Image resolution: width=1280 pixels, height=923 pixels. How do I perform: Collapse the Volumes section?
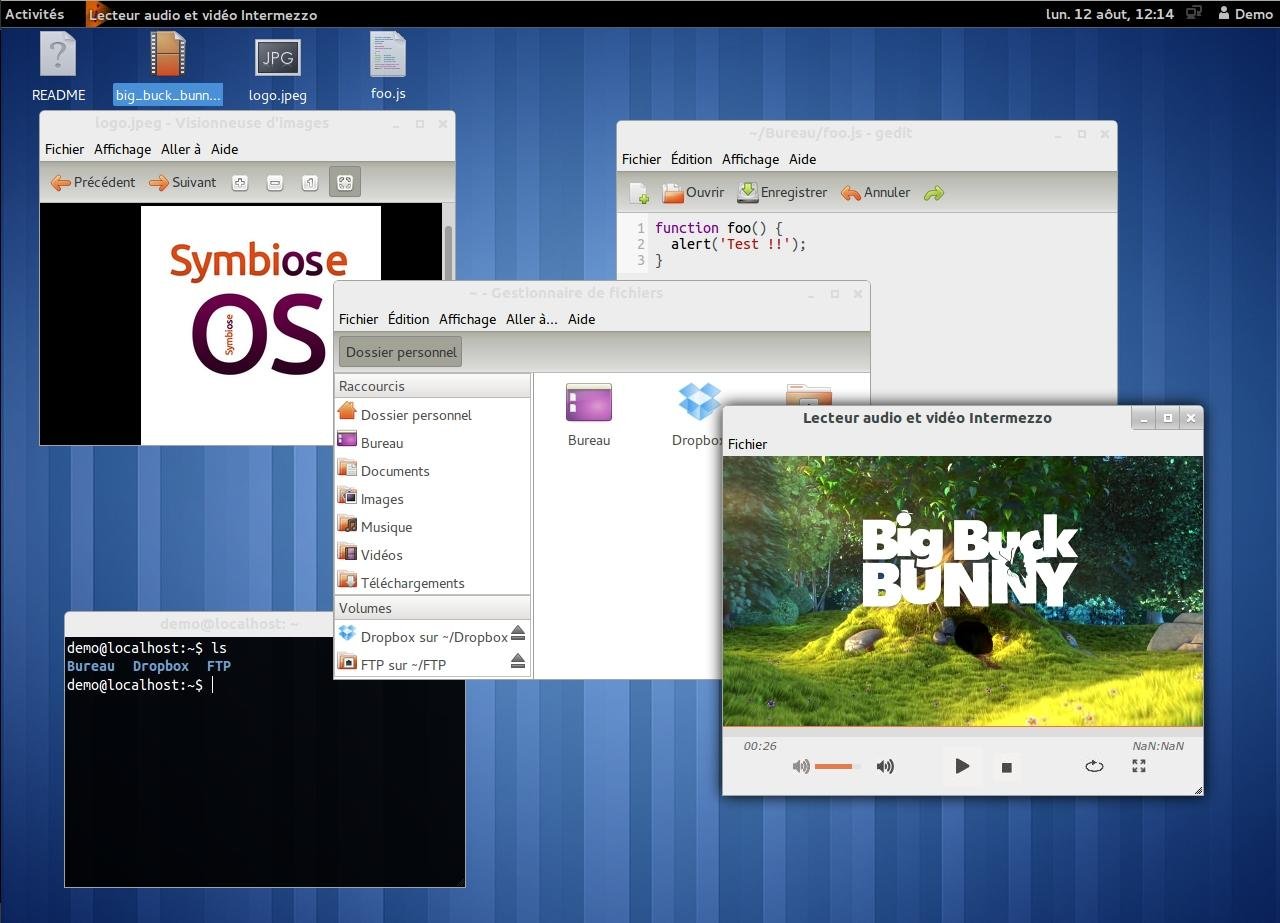coord(365,608)
